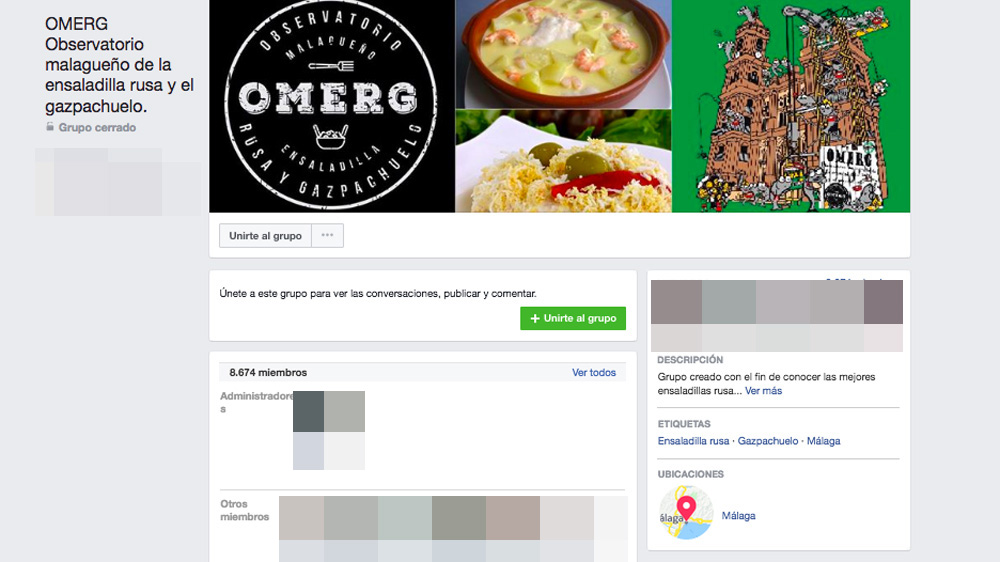The width and height of the screenshot is (1000, 562).
Task: Click the OMERG group title text
Action: [x=119, y=64]
